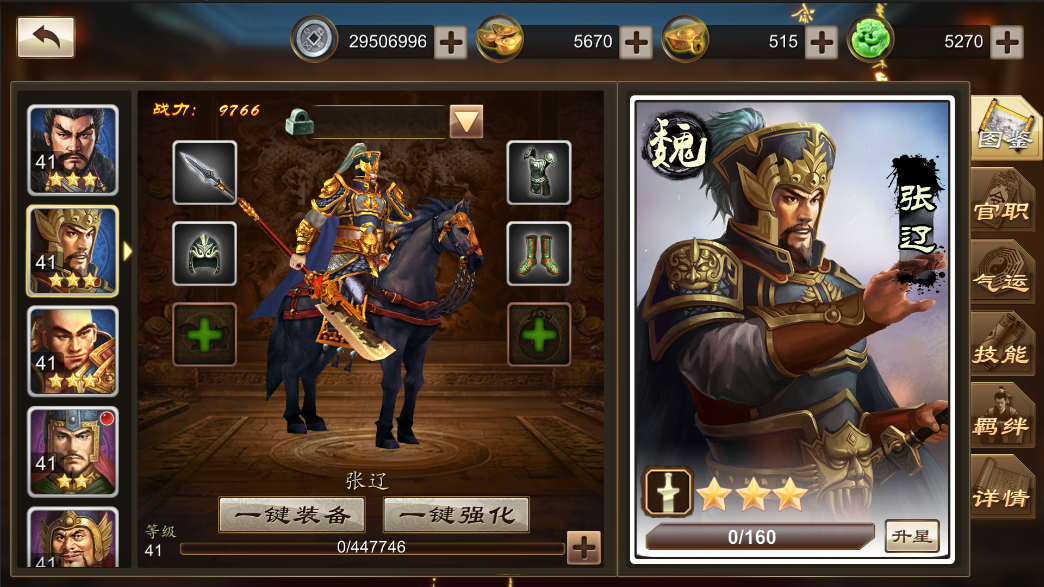Open the 图鉴 tab

[1004, 129]
